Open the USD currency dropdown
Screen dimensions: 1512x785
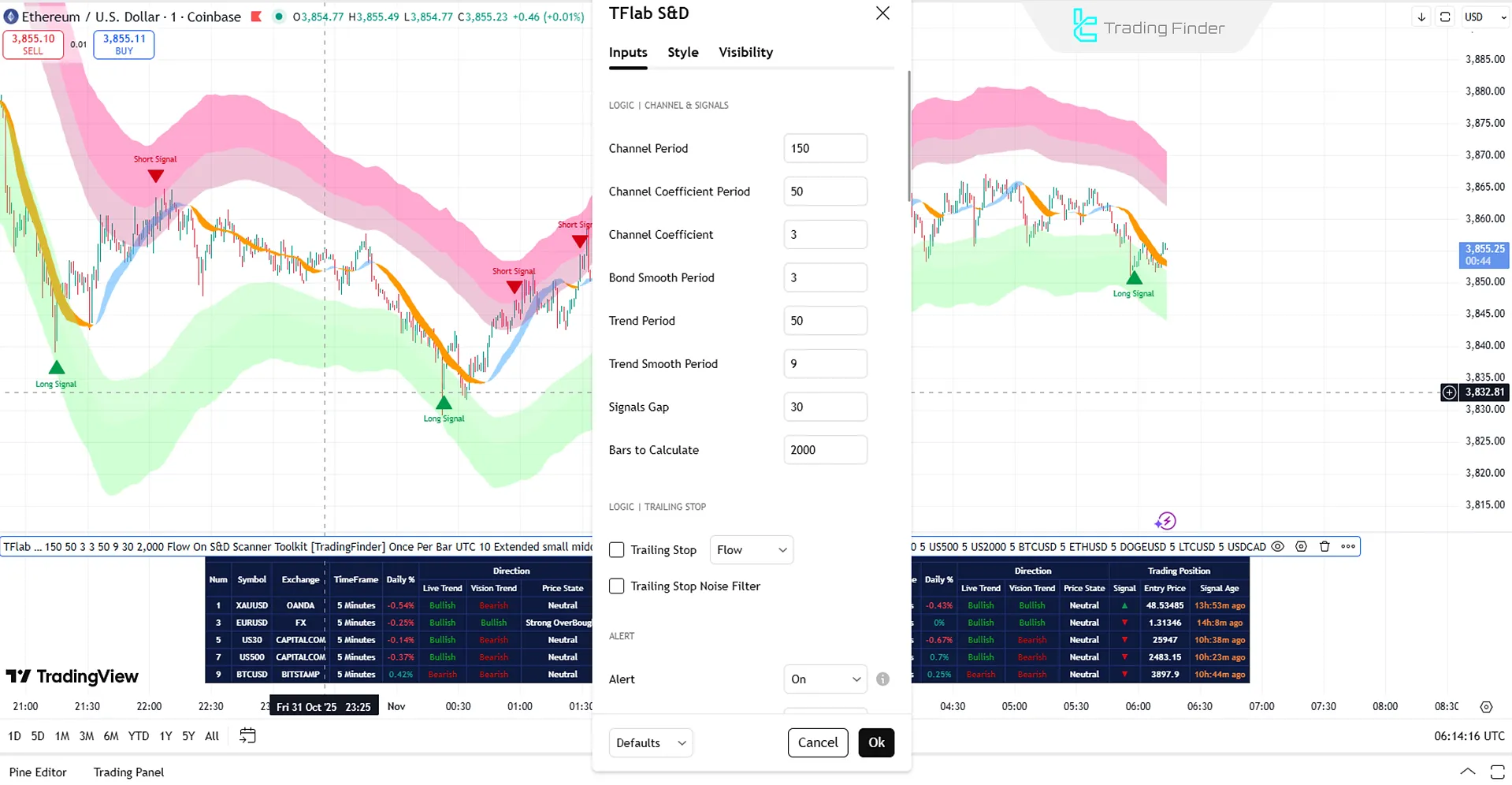[x=1483, y=16]
